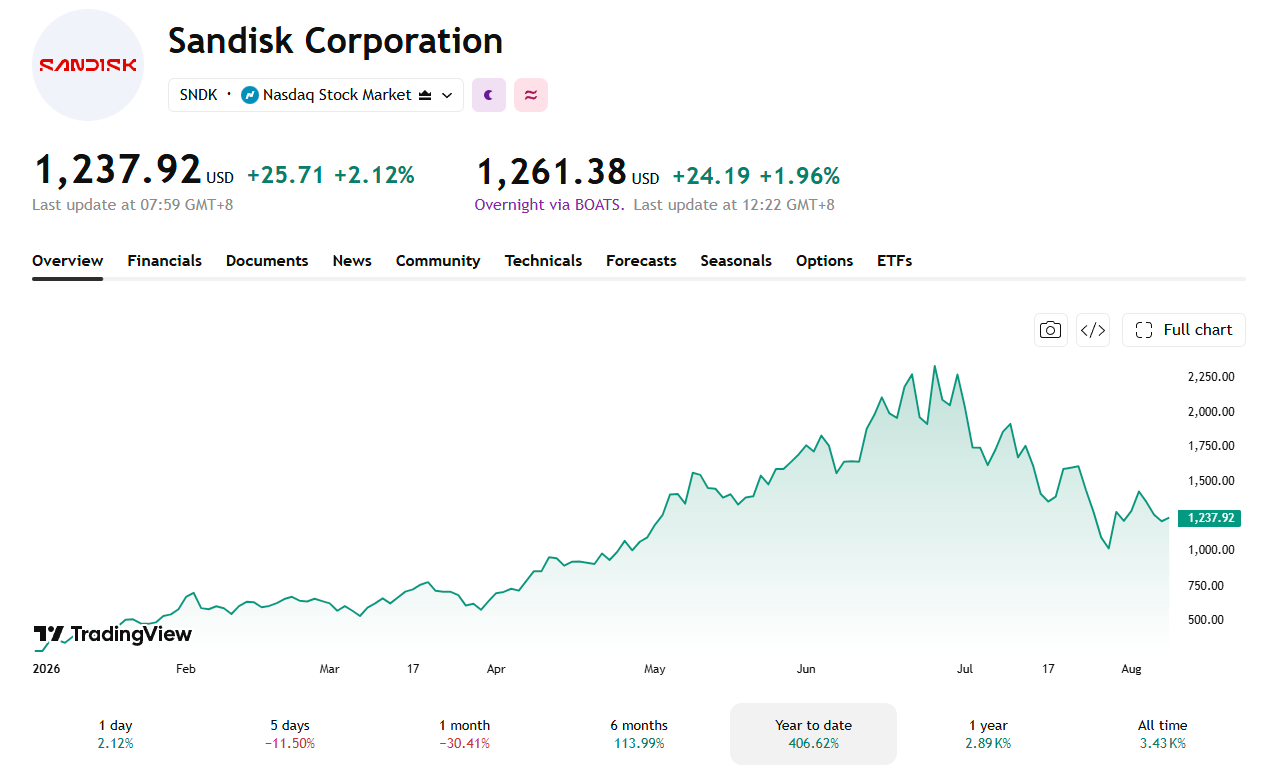Click the +25.71 +2.12% change text
1278x772 pixels.
(331, 176)
